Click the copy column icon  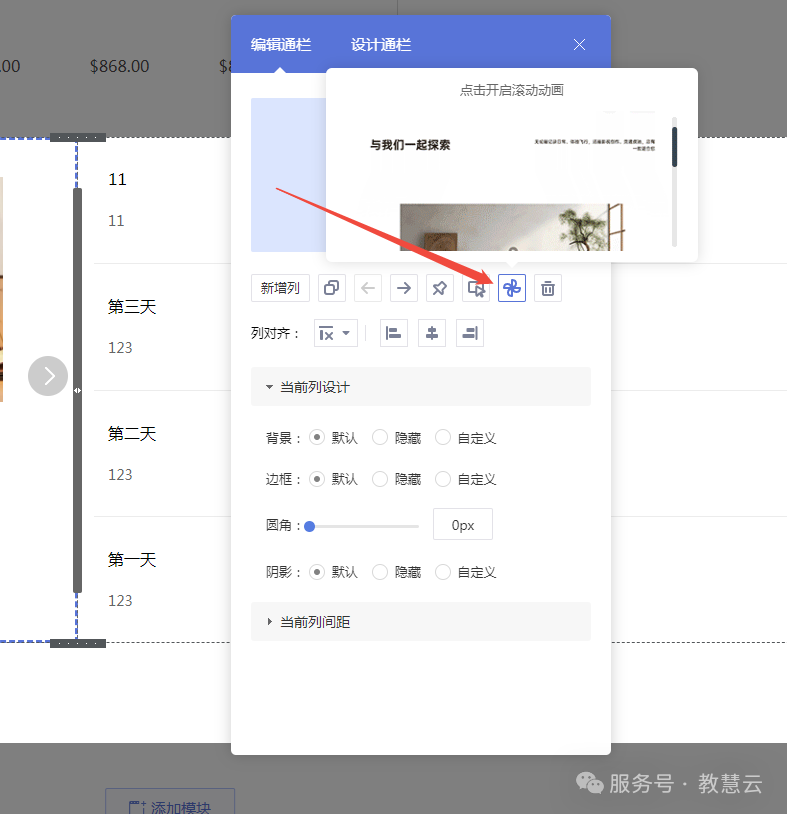point(332,288)
